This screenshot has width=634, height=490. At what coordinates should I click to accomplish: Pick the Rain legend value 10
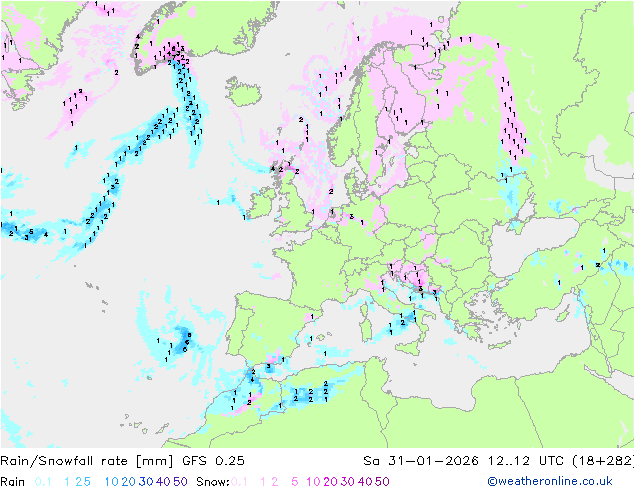click(x=112, y=482)
